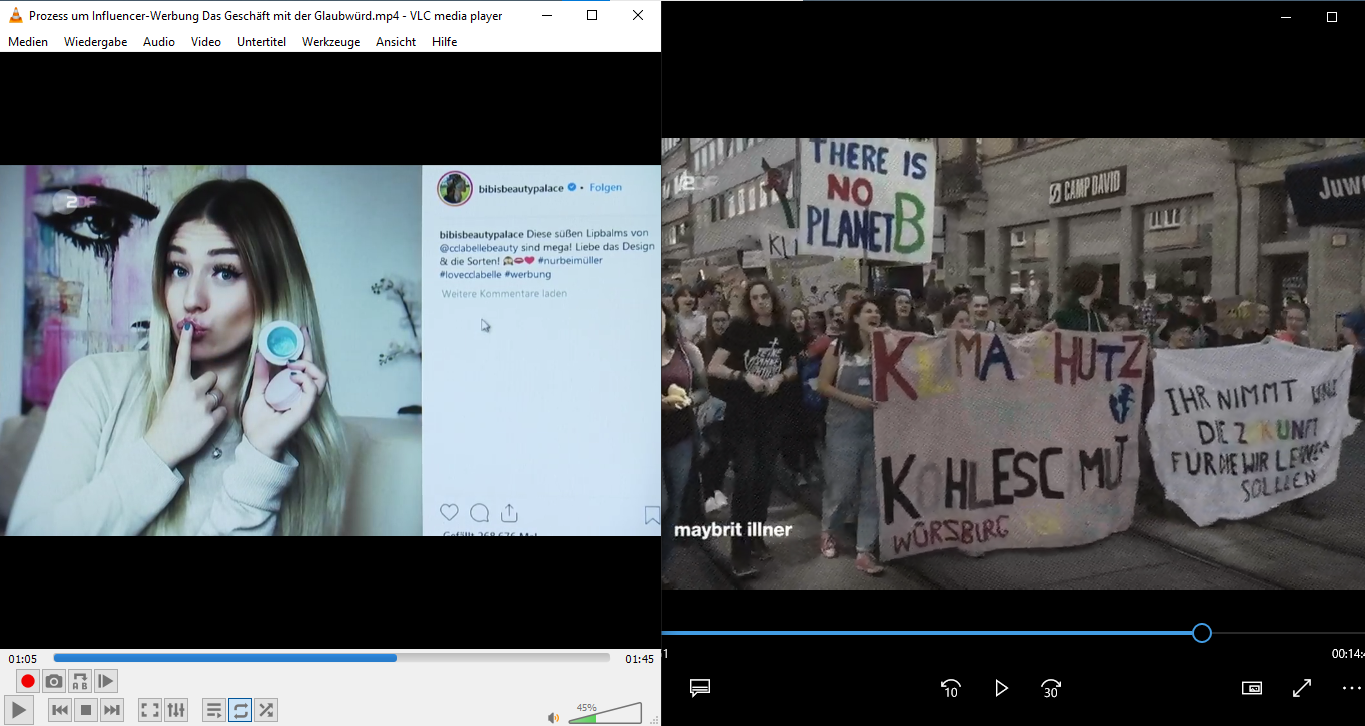Expand the more options ellipsis menu

[x=1351, y=688]
